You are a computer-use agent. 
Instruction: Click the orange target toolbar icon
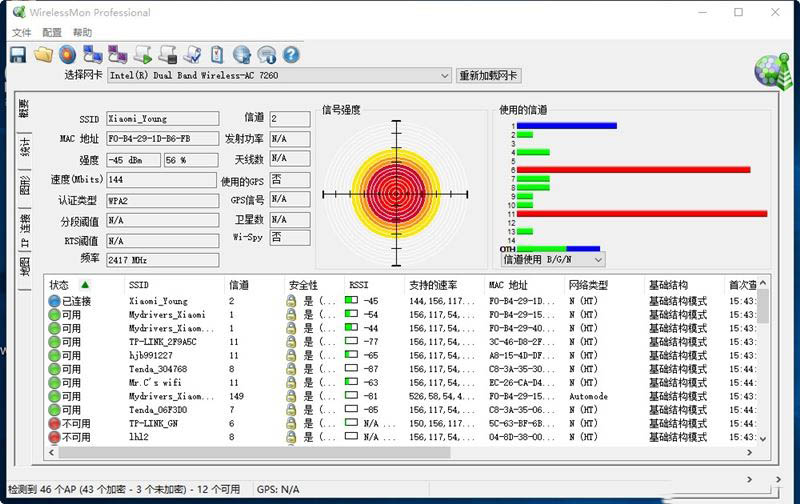coord(67,55)
